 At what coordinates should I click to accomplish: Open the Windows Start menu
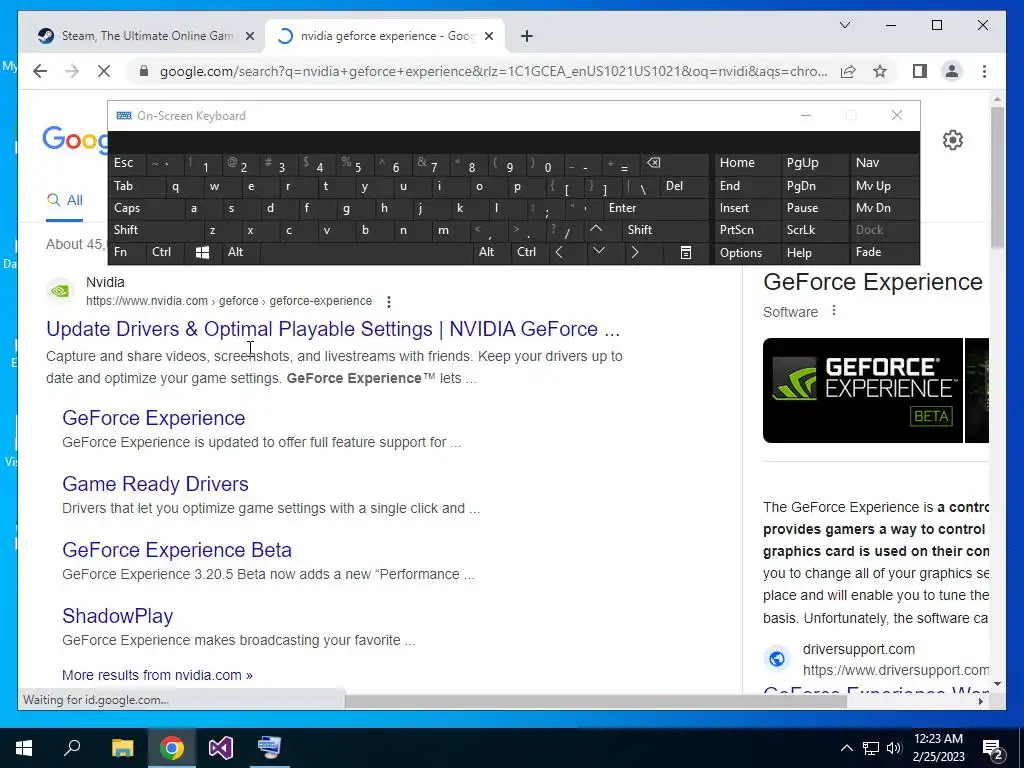click(x=24, y=748)
